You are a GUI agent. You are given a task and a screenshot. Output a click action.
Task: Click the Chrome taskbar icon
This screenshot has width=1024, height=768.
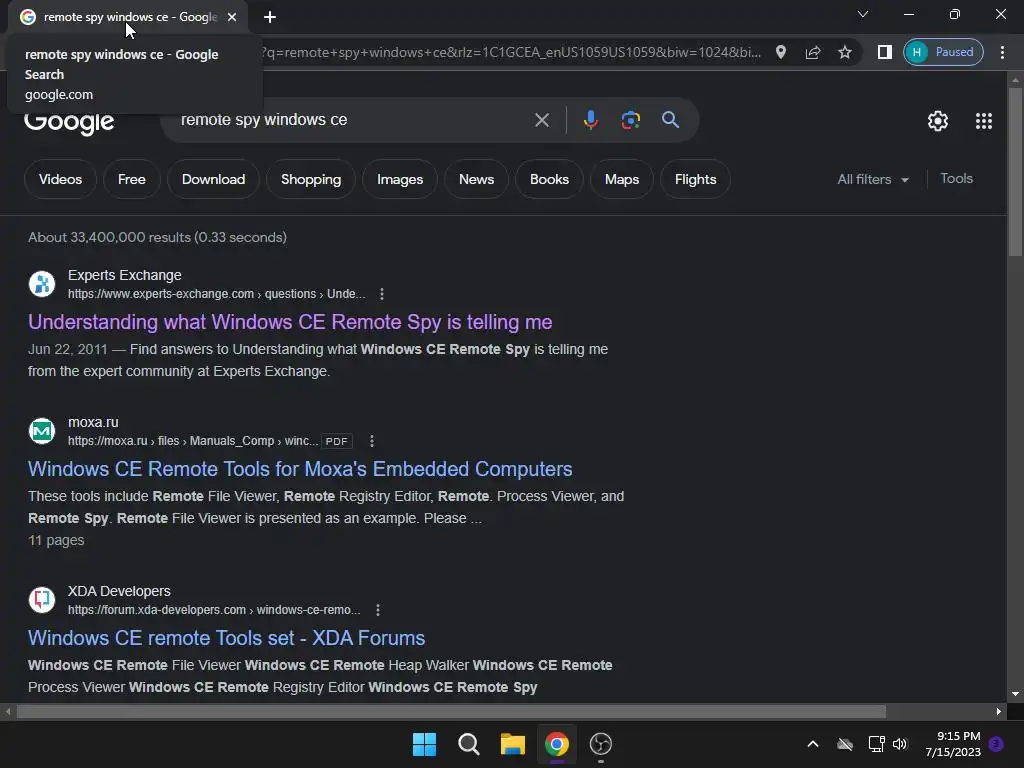click(x=556, y=744)
